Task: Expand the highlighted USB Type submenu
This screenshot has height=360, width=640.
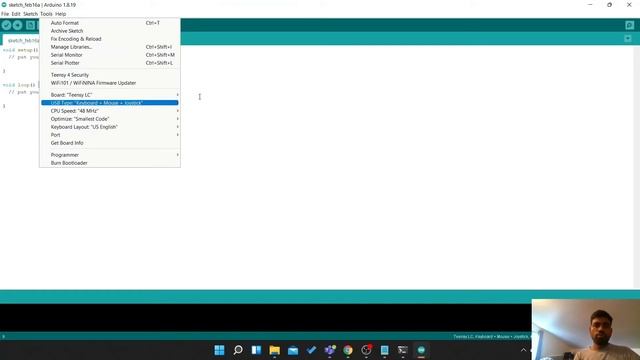Action: click(x=110, y=103)
